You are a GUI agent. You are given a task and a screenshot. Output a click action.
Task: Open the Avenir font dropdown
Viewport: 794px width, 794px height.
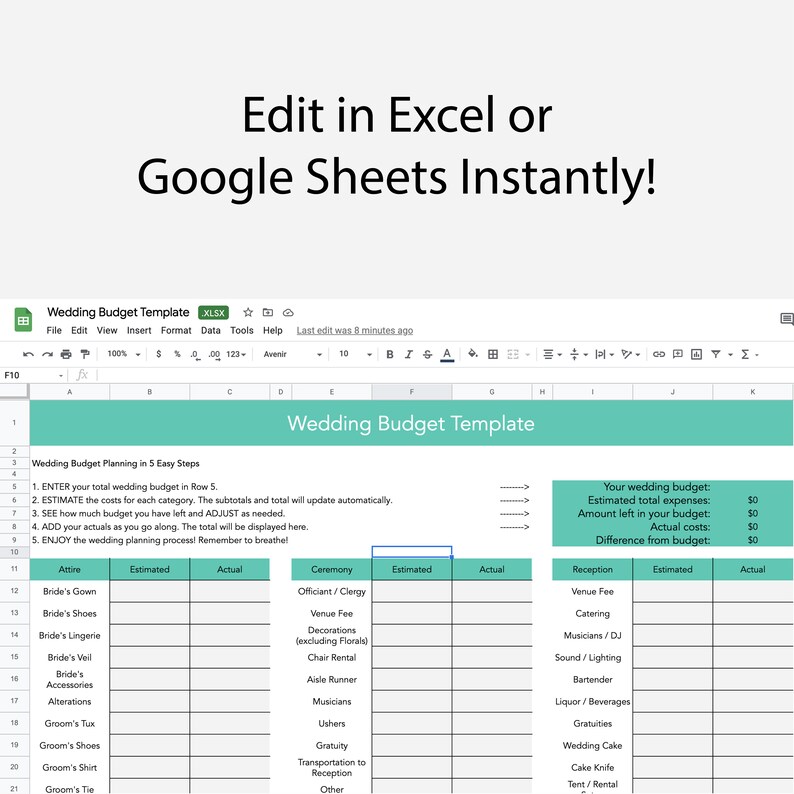coord(293,354)
